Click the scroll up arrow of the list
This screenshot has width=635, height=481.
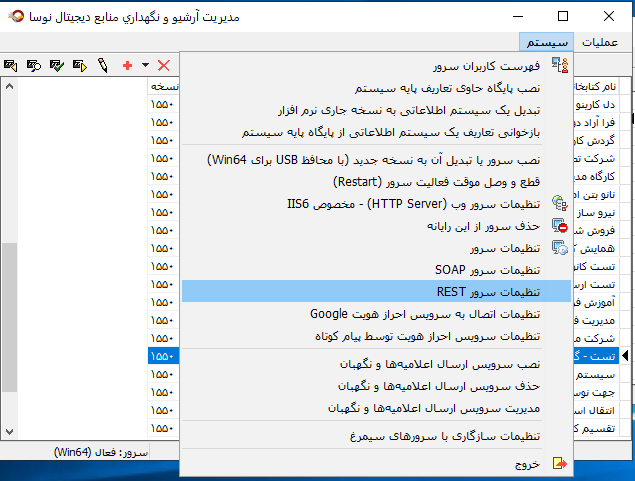click(10, 87)
